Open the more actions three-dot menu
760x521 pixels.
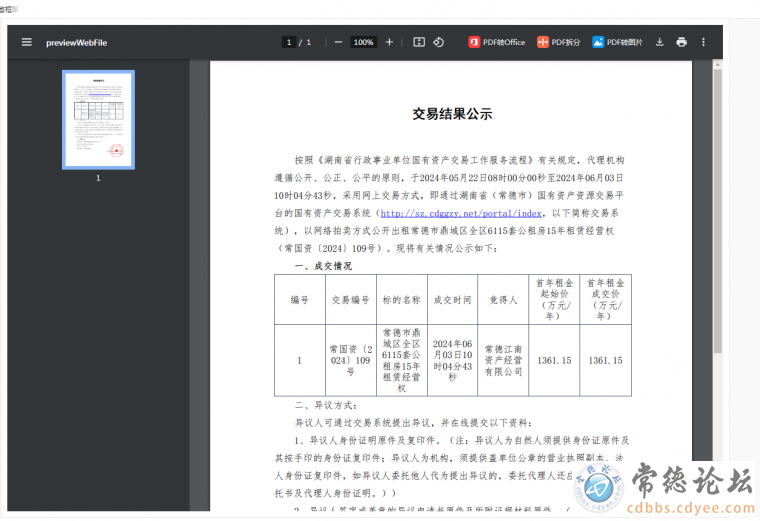click(x=703, y=42)
